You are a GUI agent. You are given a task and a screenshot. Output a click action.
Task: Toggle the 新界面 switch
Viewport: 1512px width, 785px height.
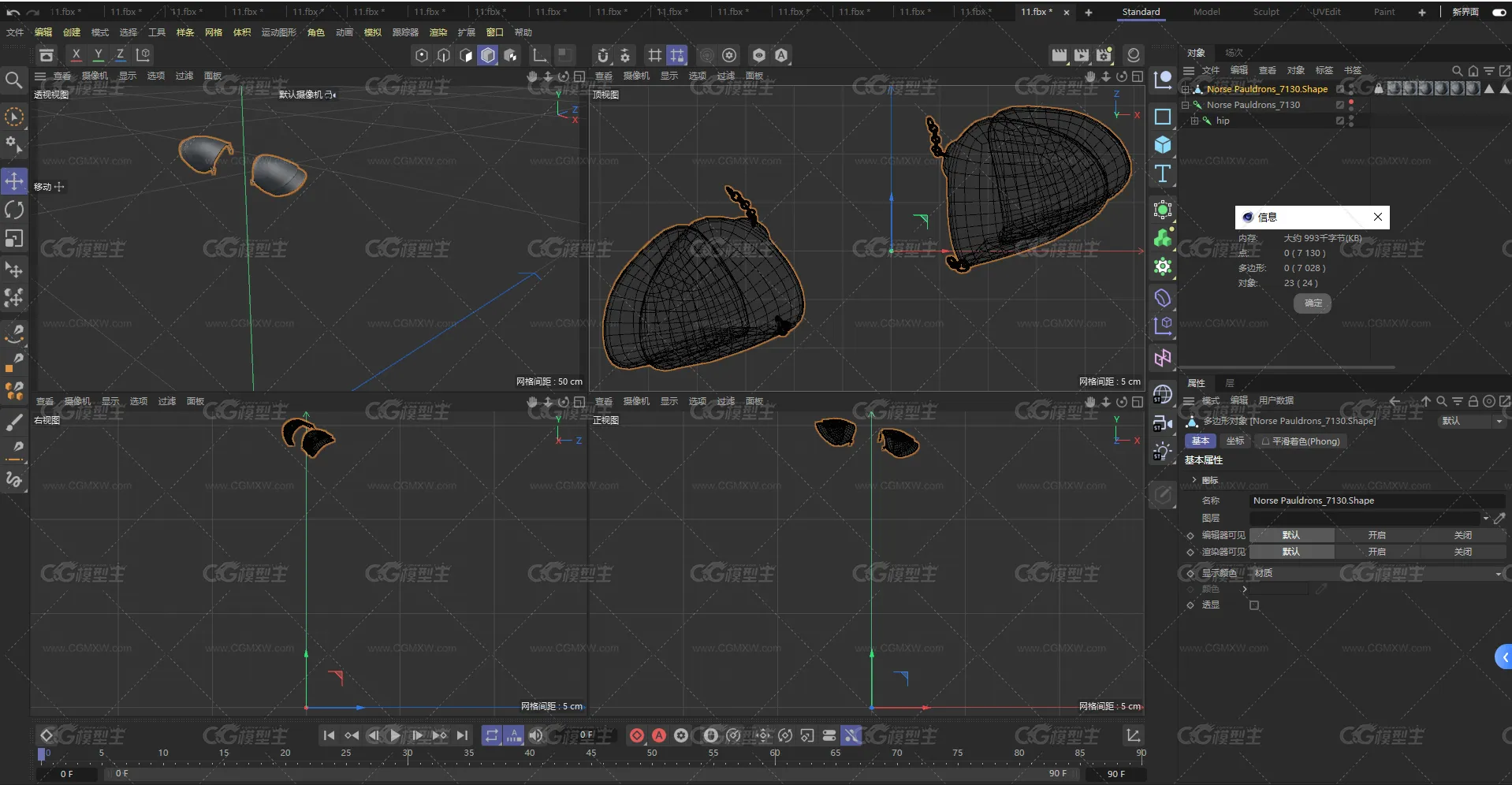pos(1499,12)
